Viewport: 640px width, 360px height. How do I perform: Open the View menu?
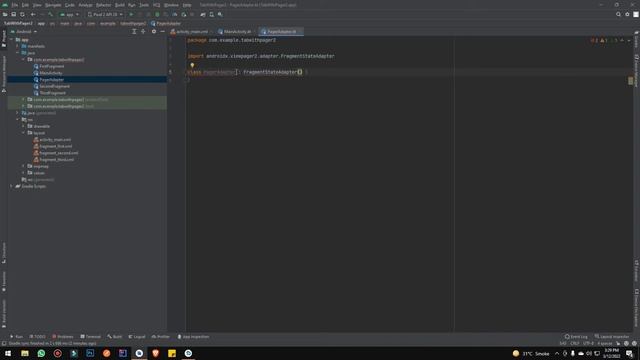pos(37,5)
